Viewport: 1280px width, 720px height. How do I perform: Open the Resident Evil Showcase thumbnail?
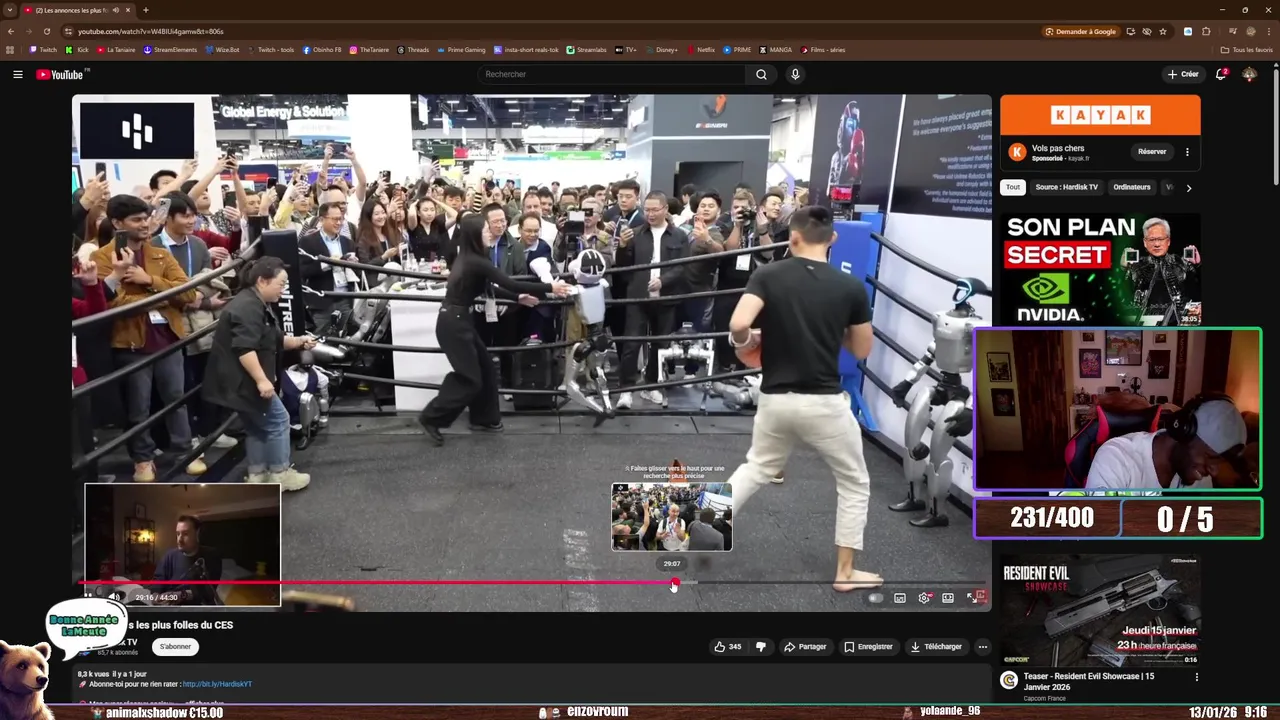point(1100,610)
